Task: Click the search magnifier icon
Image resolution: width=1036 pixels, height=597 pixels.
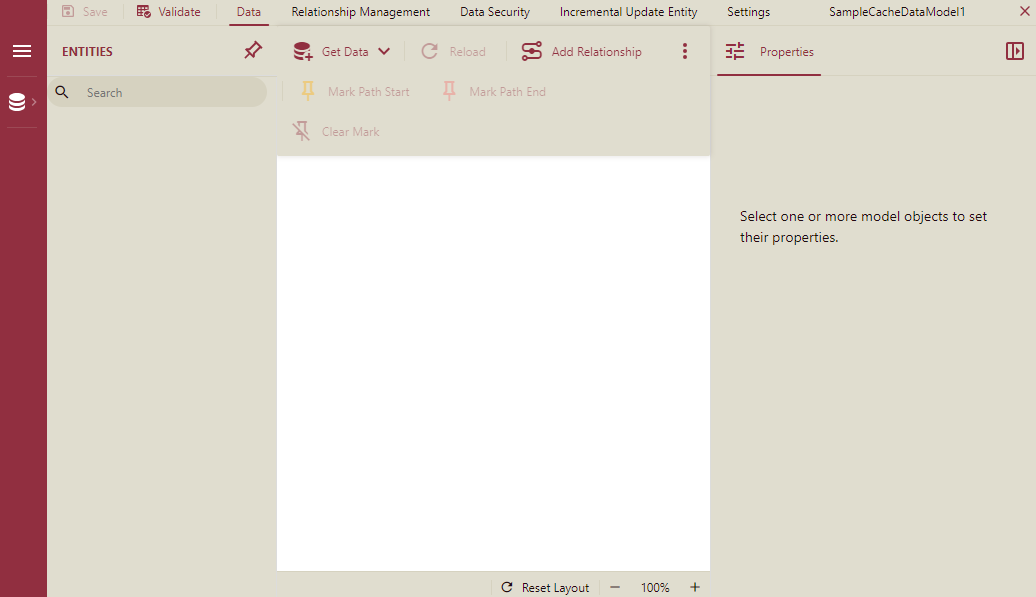Action: tap(62, 92)
